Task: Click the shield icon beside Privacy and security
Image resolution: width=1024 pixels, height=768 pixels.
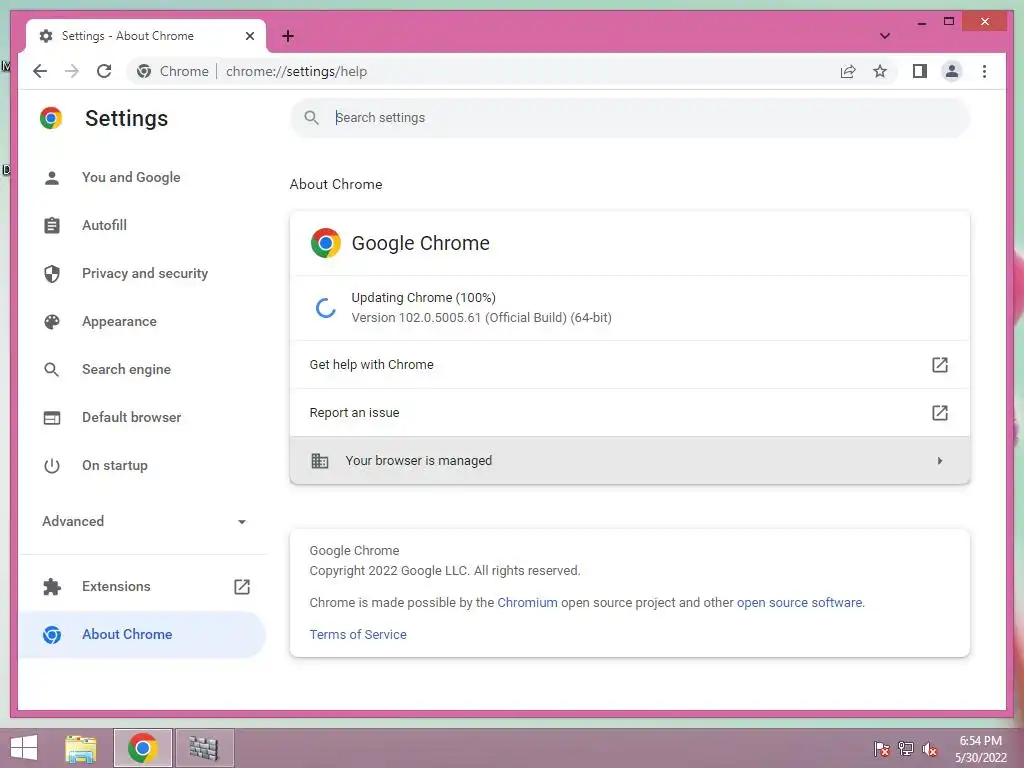Action: pos(52,273)
